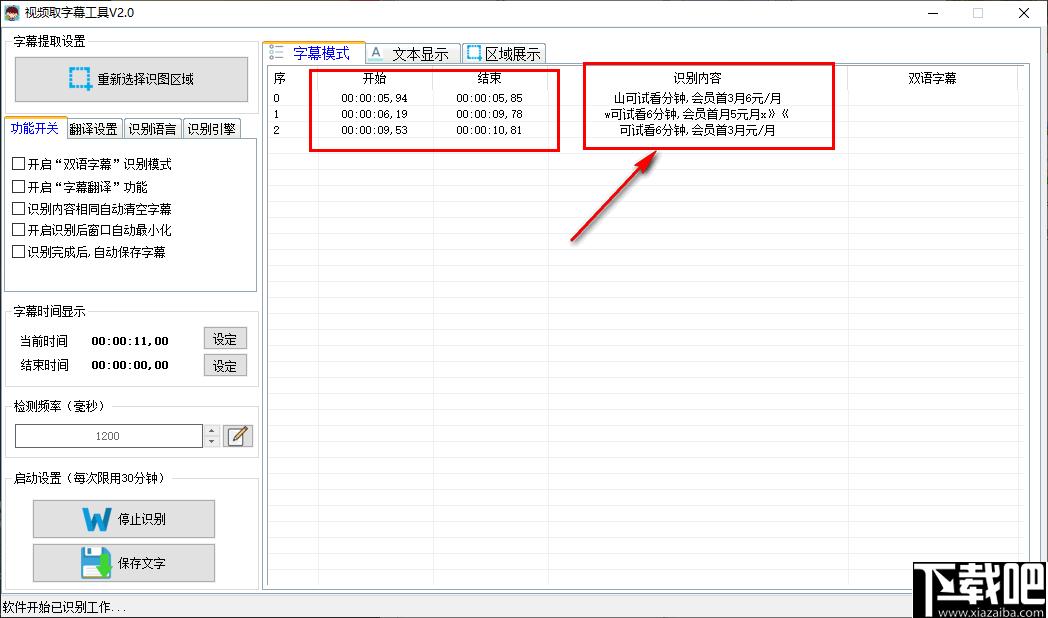The image size is (1048, 618).
Task: Click the 结束 column header
Action: [489, 78]
